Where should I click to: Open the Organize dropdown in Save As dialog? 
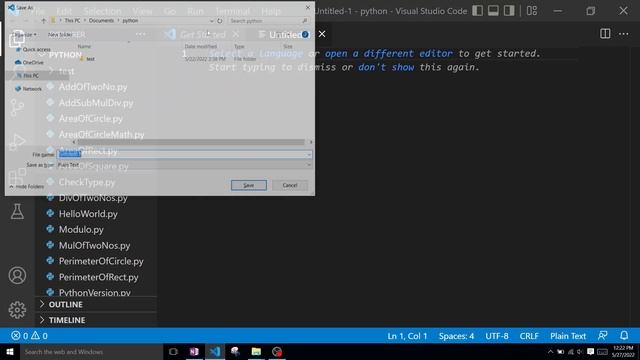[24, 35]
